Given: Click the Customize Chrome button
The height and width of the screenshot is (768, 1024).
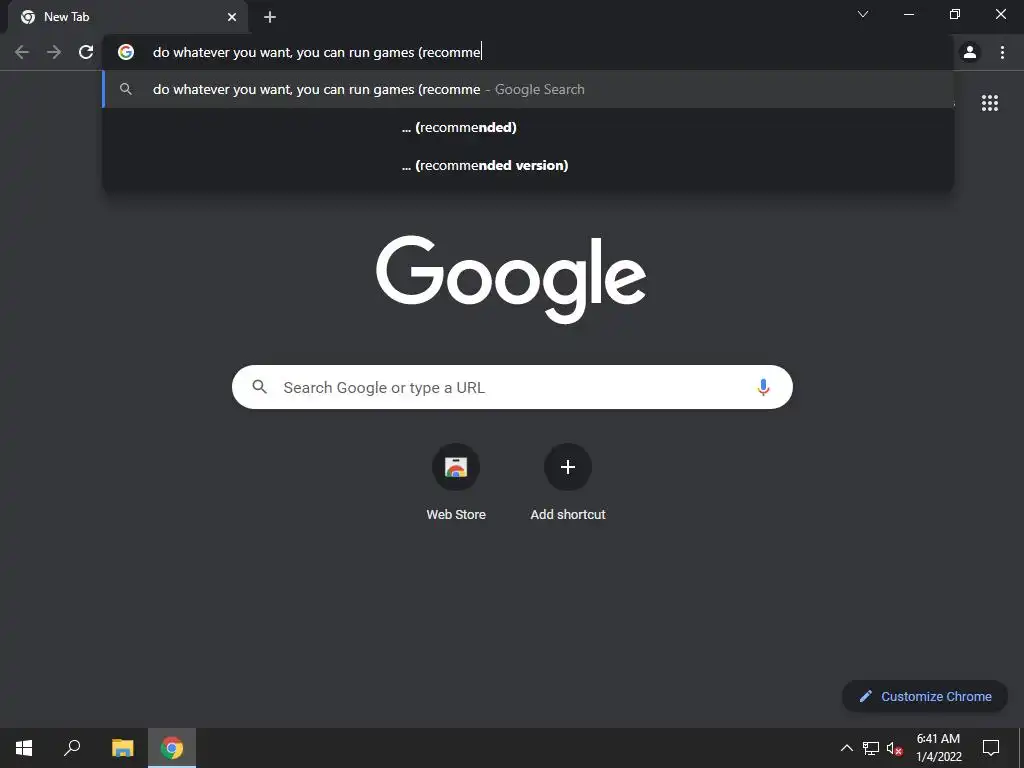Looking at the screenshot, I should [x=925, y=696].
